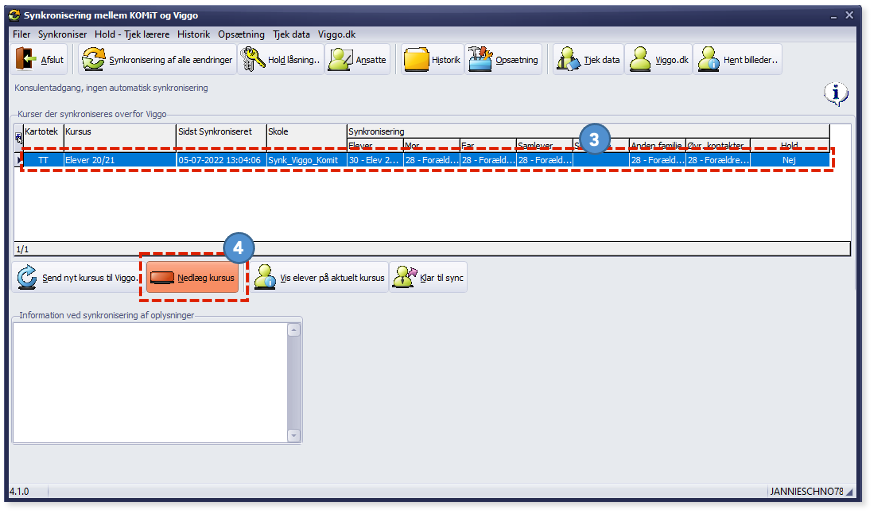
Task: Open Viggo.dk toolbar button
Action: 659,60
